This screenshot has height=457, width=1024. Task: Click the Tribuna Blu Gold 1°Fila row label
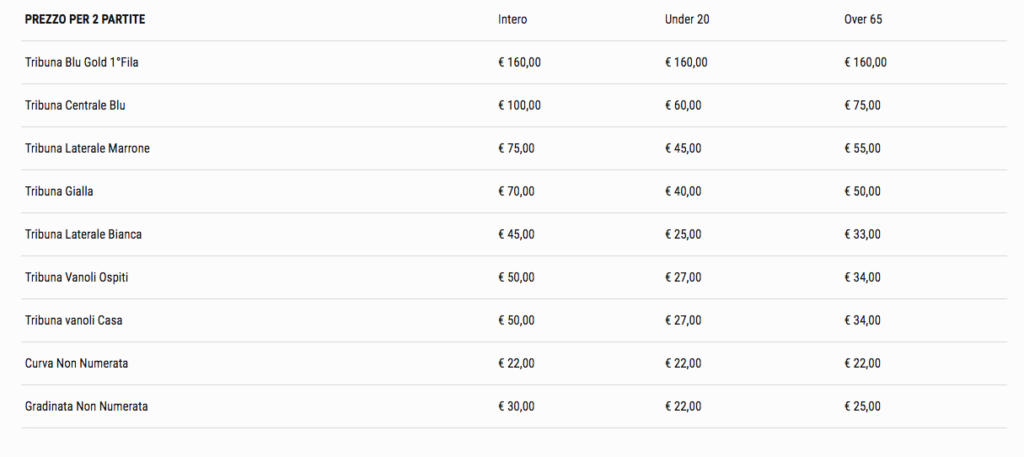(x=82, y=63)
